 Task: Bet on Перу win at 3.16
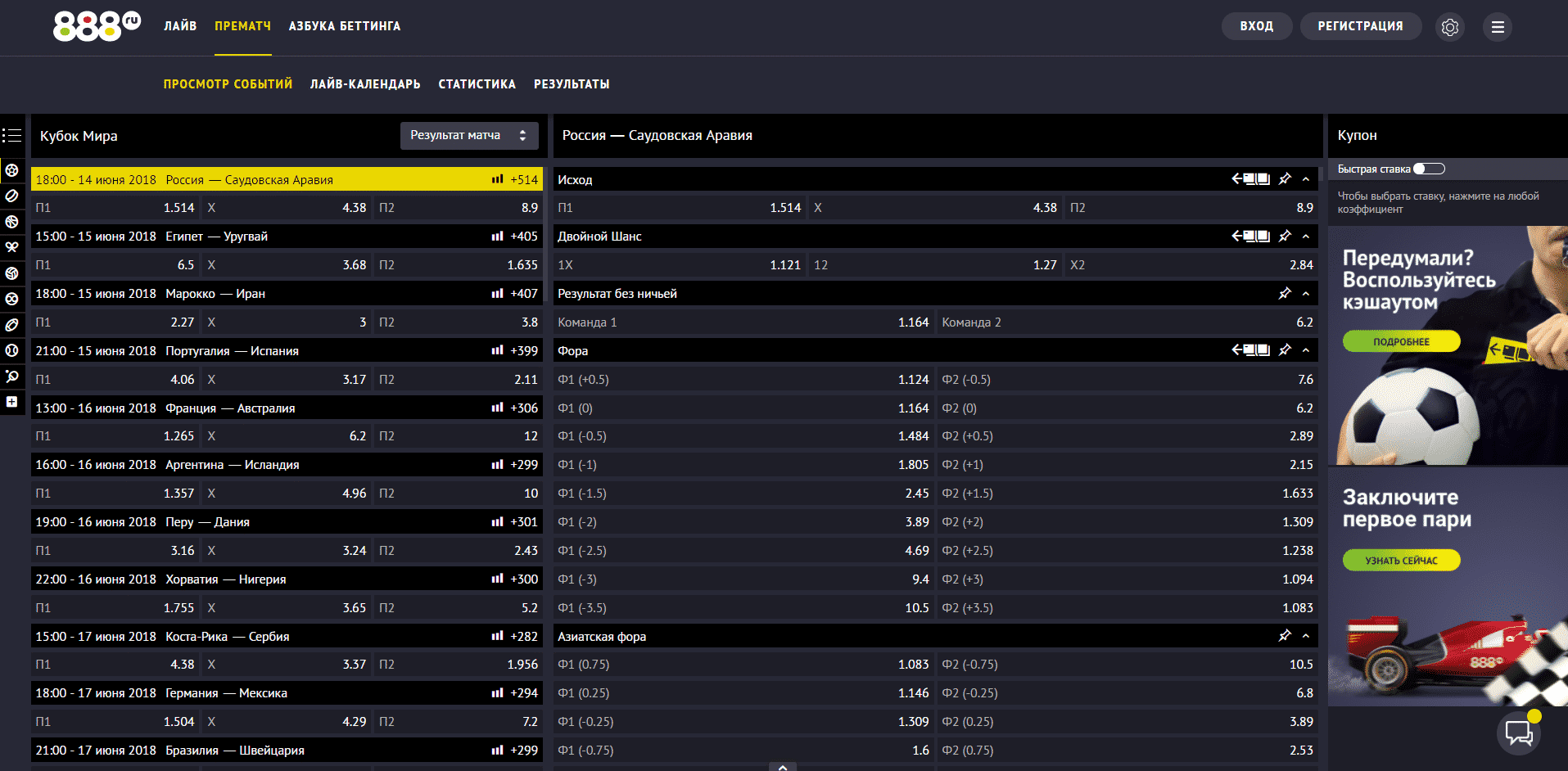pos(115,551)
